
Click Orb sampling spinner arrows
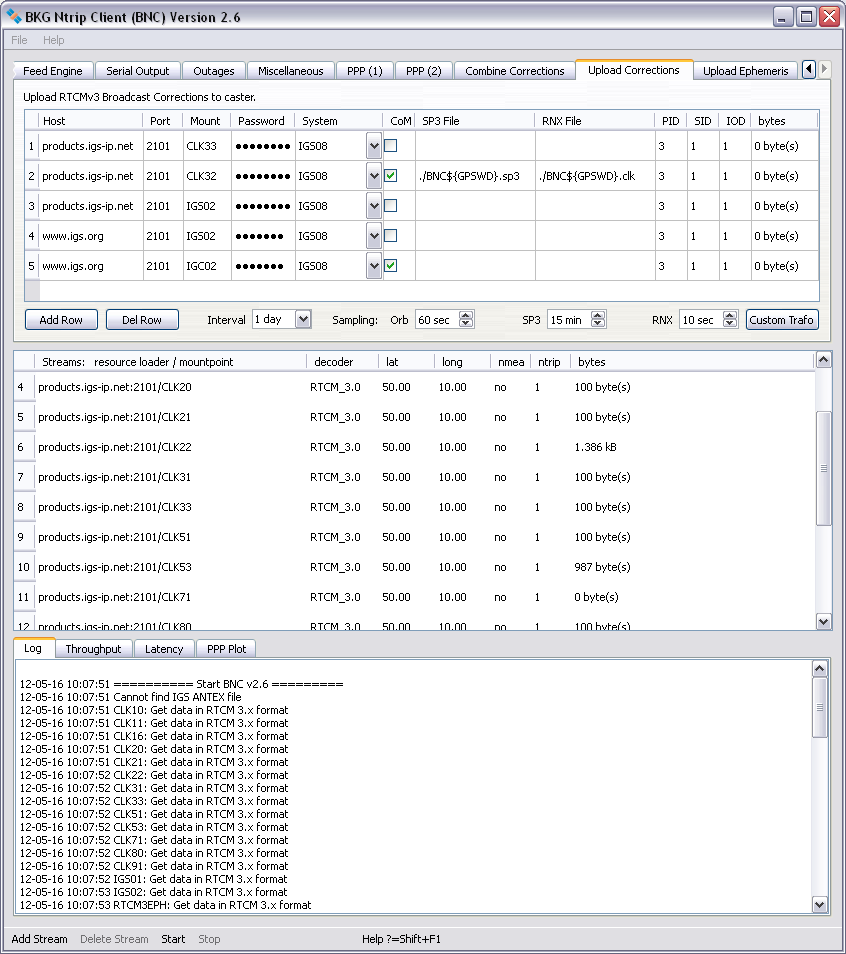[x=466, y=320]
